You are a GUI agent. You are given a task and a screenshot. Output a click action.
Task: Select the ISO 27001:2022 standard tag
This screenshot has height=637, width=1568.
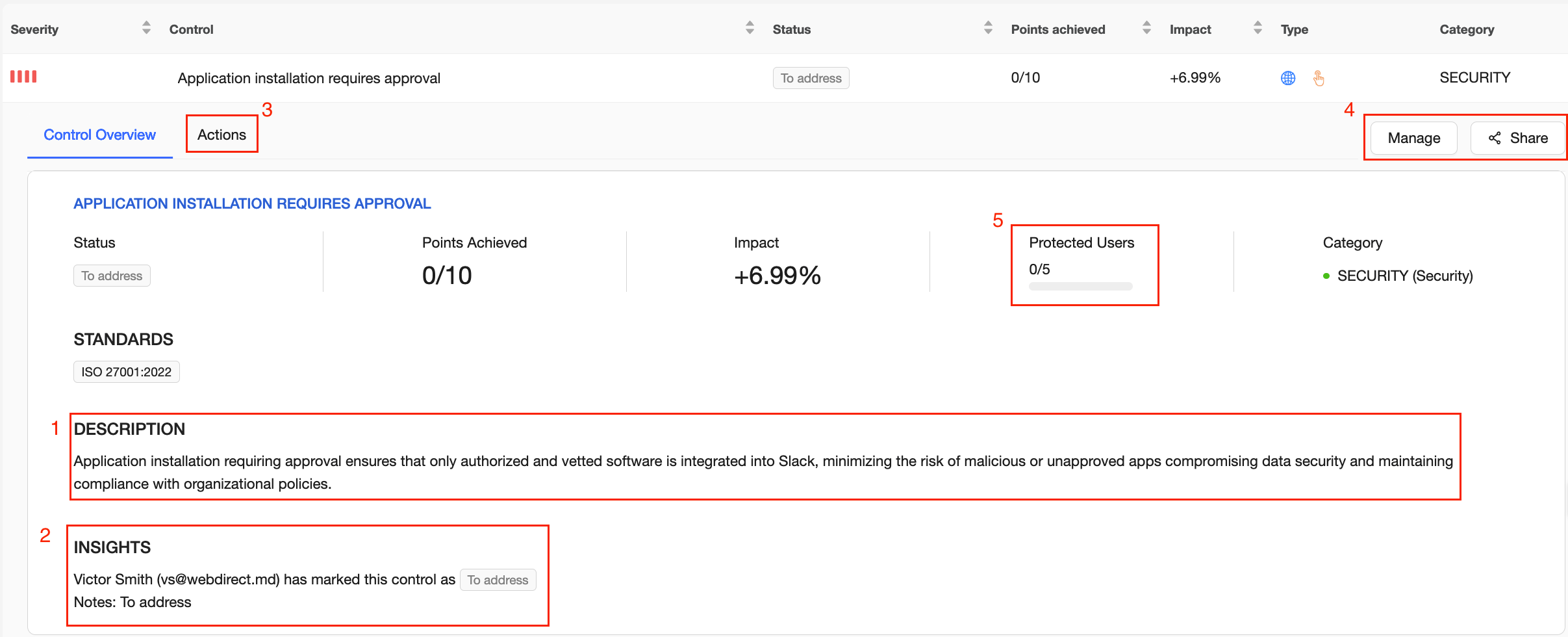click(126, 372)
